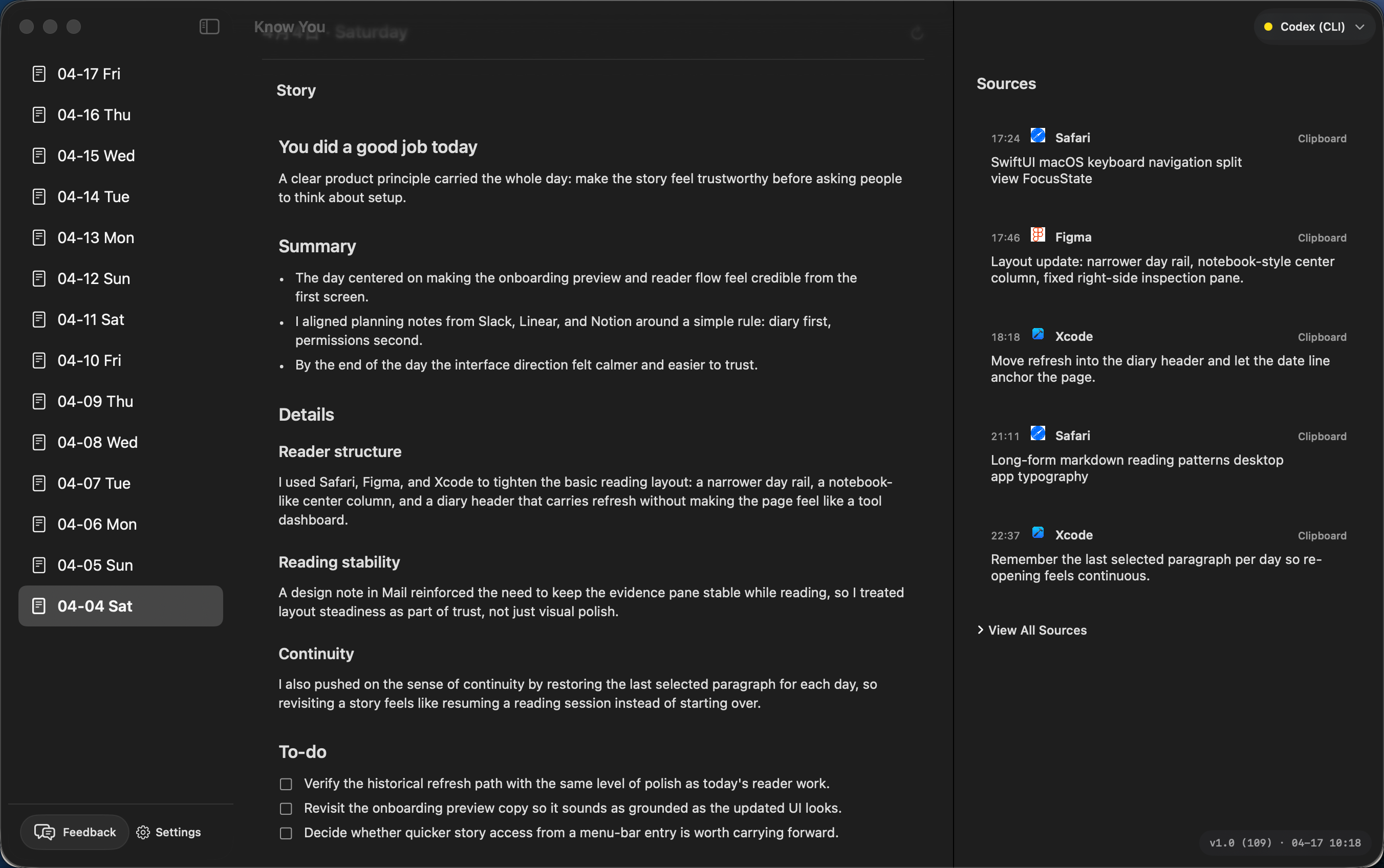
Task: Click the note icon beside 04-17 Fri
Action: (38, 73)
